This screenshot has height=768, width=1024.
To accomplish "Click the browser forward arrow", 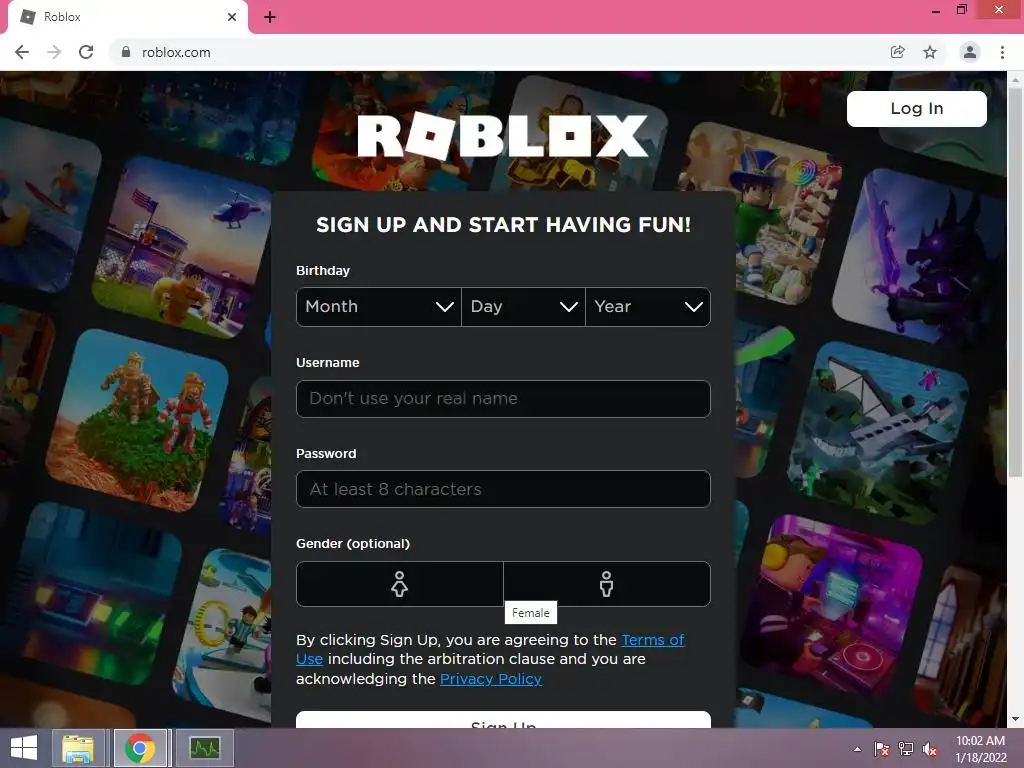I will coord(54,52).
